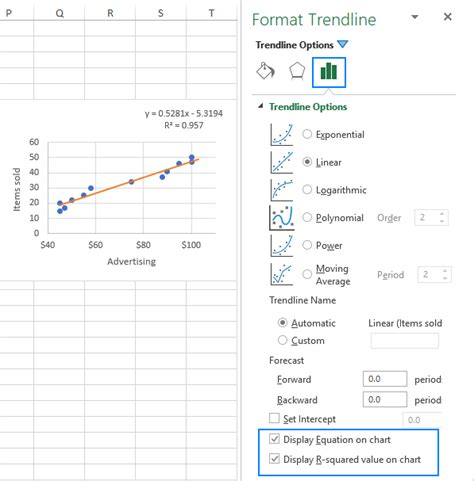Select the trendline equation label on chart
This screenshot has height=481, width=474.
pos(184,113)
